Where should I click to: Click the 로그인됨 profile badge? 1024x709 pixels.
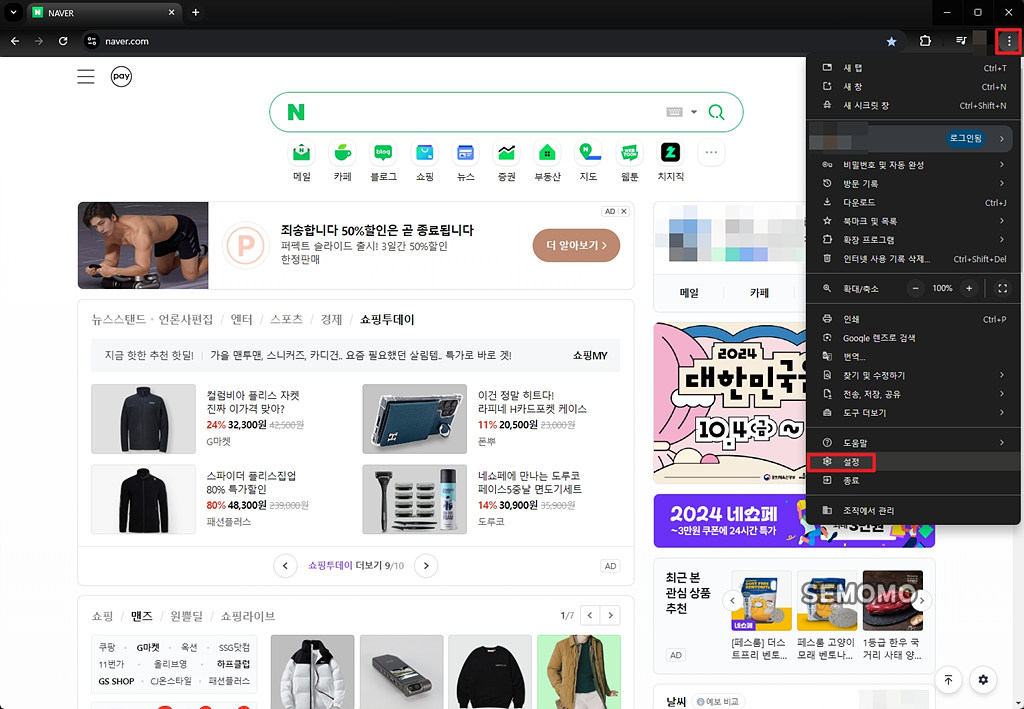coord(966,138)
